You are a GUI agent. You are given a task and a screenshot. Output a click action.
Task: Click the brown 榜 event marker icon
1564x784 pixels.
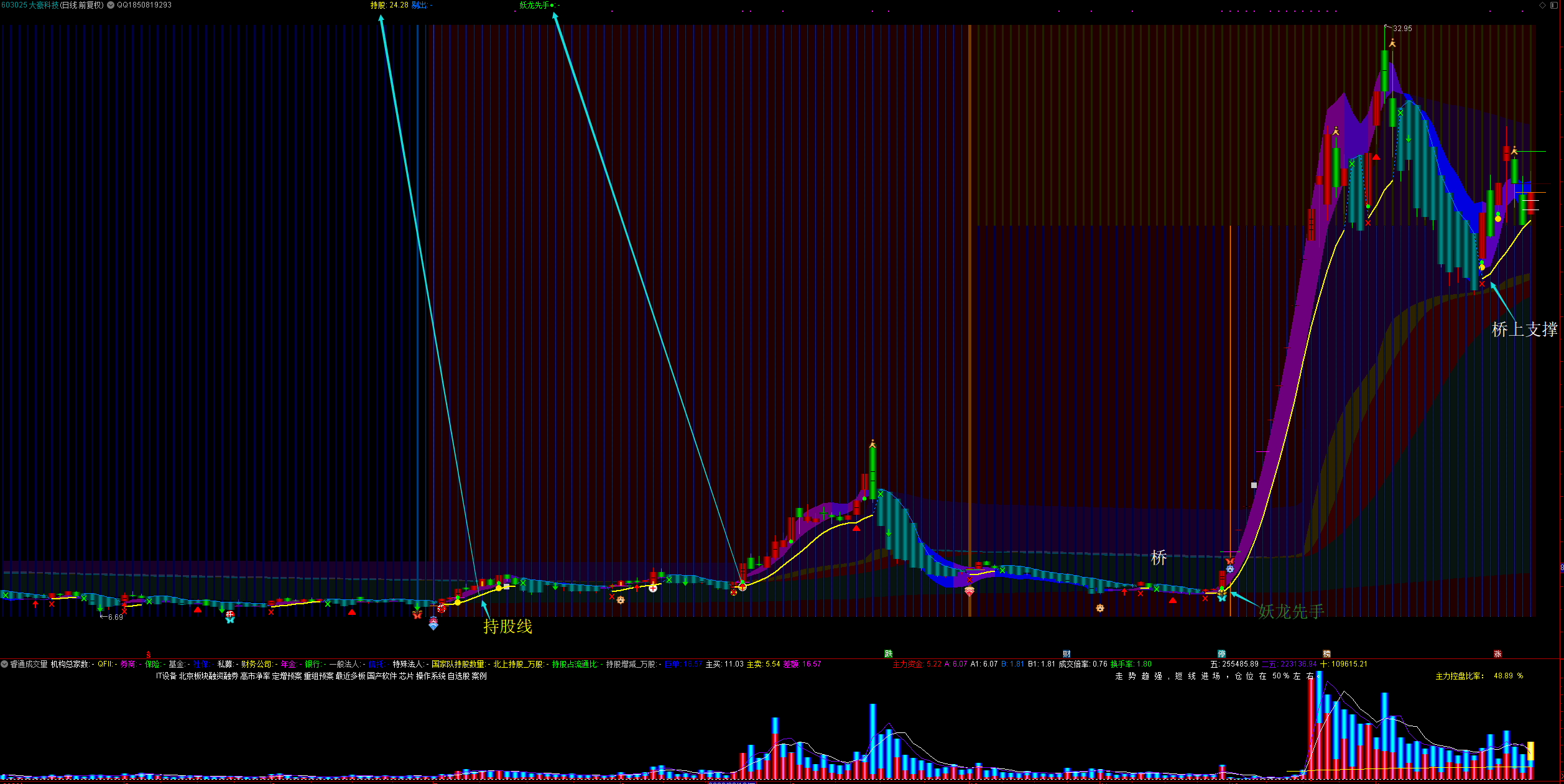point(1326,653)
